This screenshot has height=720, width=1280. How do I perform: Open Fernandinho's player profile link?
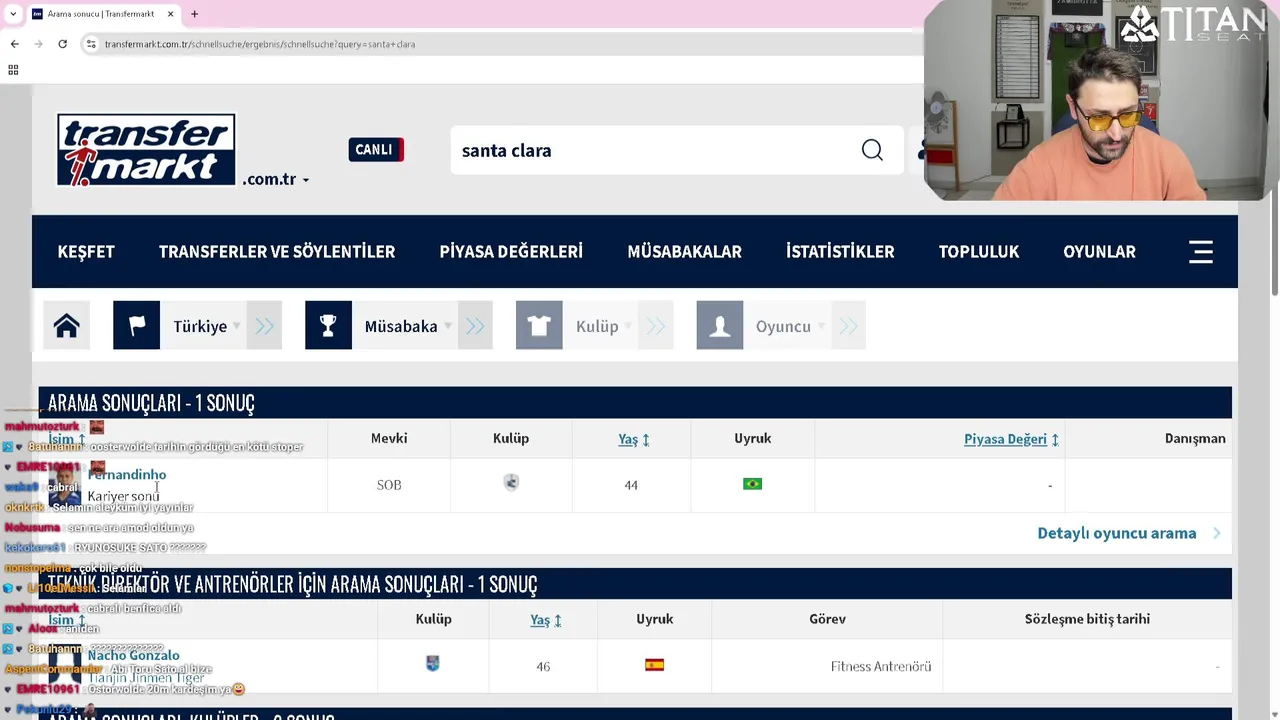point(127,475)
